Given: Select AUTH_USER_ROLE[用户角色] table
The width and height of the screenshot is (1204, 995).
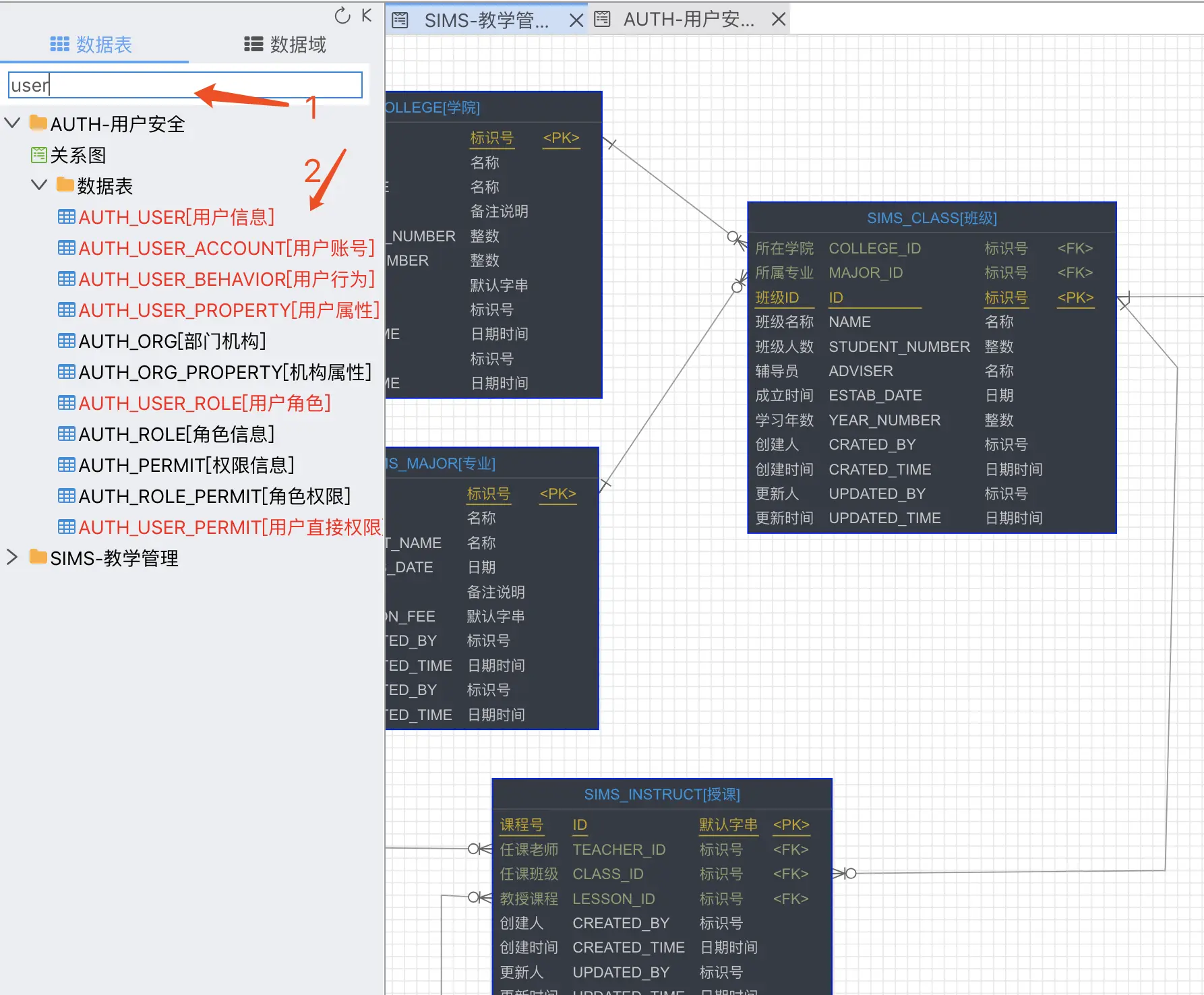Looking at the screenshot, I should [205, 403].
